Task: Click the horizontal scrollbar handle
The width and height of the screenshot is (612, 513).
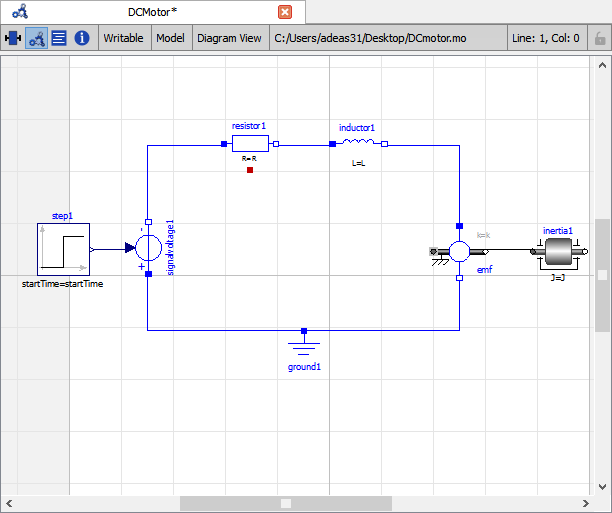Action: pos(286,503)
